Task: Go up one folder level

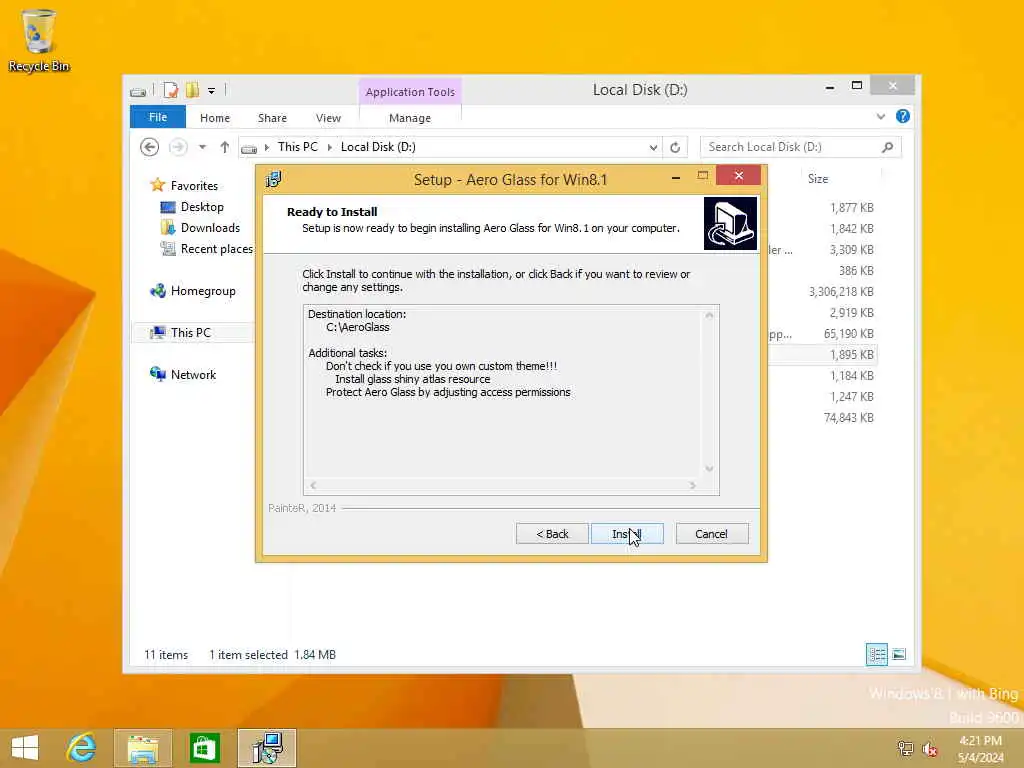Action: (x=225, y=147)
